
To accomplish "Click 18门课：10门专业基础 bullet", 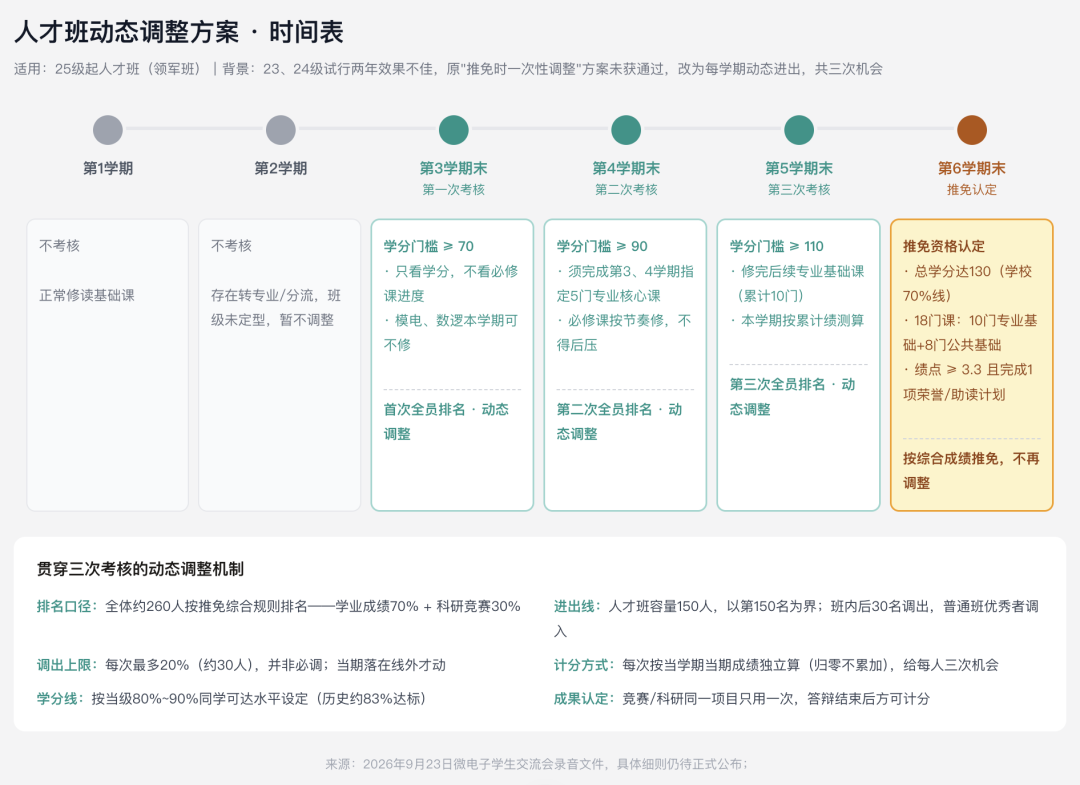I will tap(970, 333).
